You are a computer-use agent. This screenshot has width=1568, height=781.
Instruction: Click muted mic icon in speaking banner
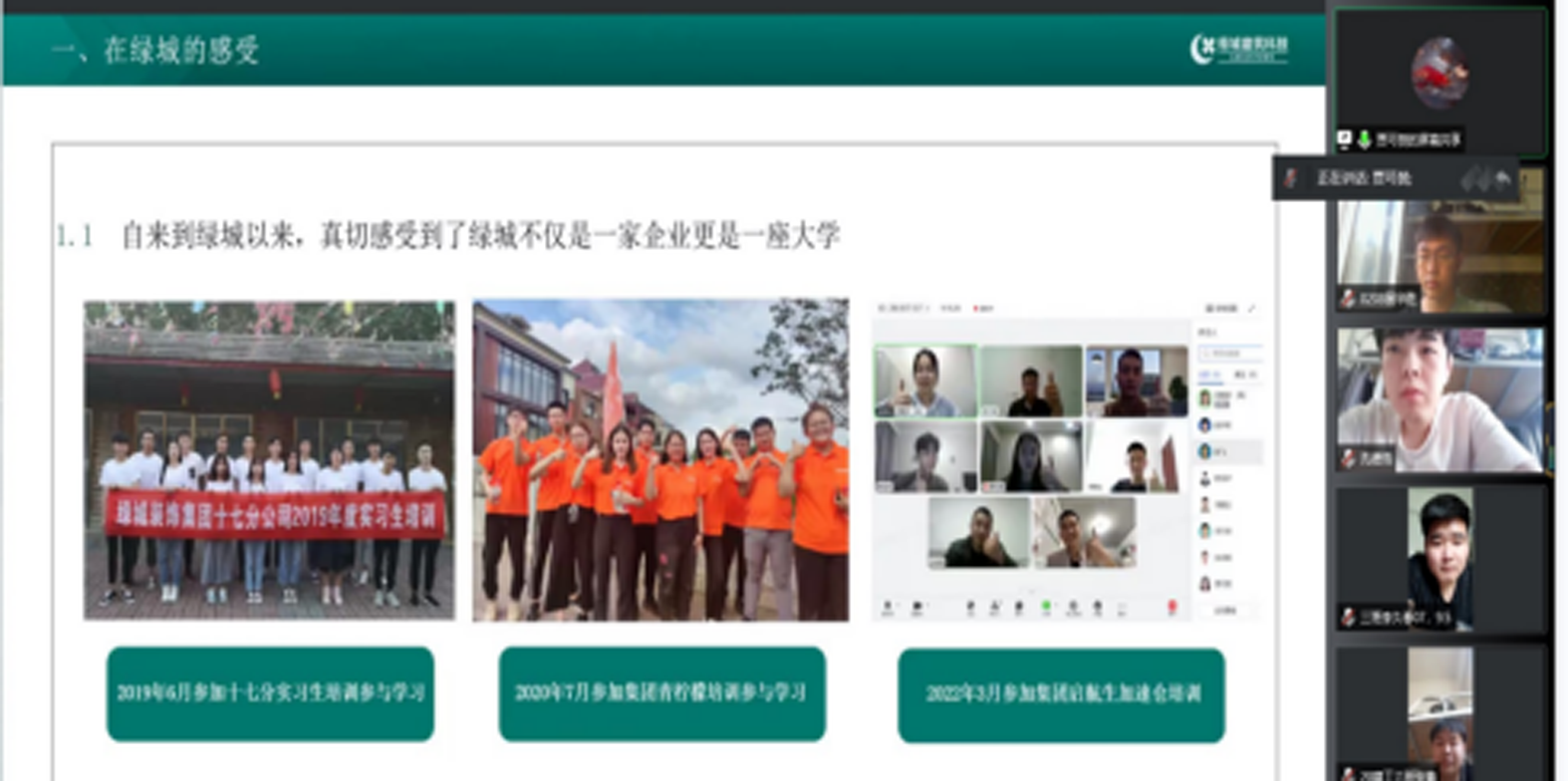(x=1291, y=178)
